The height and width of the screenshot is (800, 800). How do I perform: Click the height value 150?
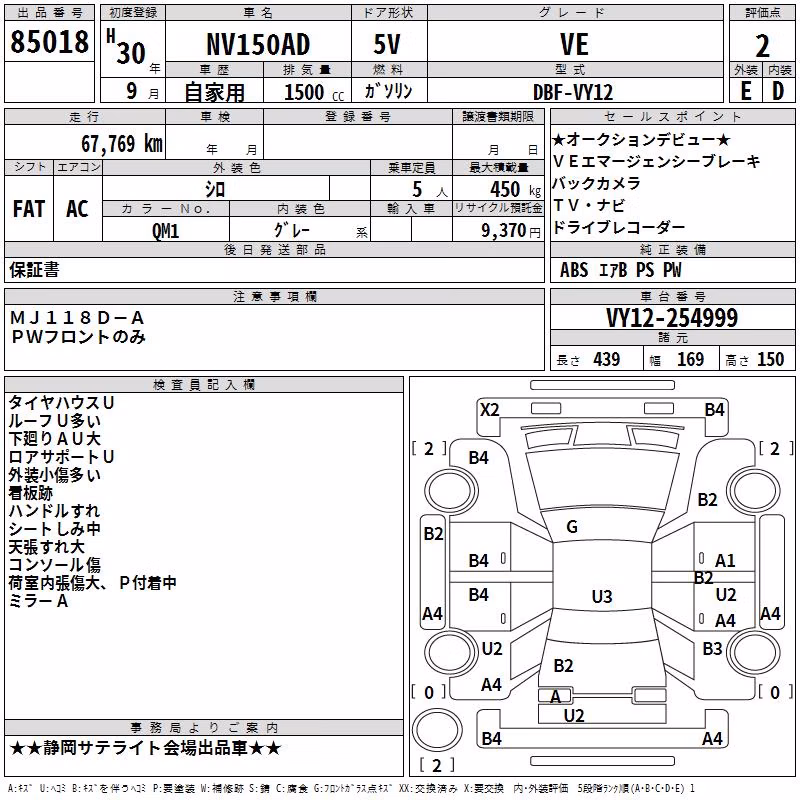tap(770, 360)
